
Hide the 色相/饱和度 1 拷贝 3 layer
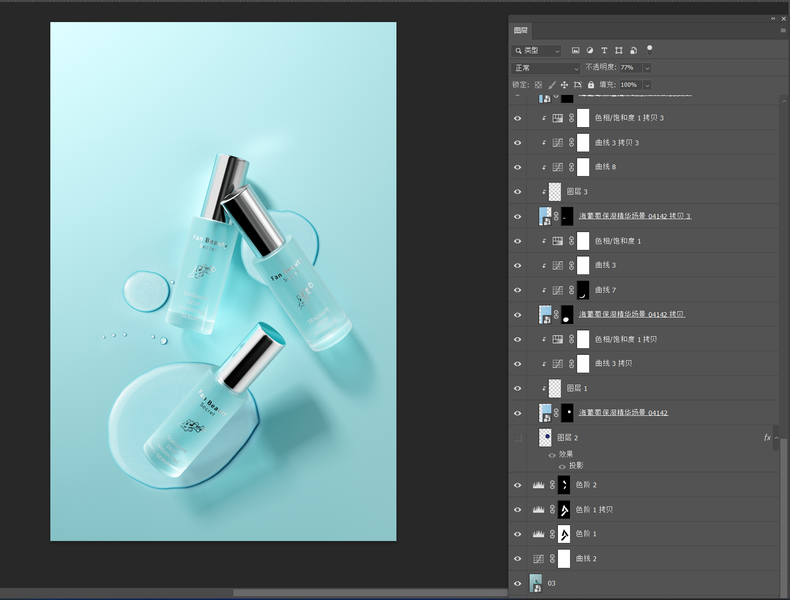[x=517, y=118]
